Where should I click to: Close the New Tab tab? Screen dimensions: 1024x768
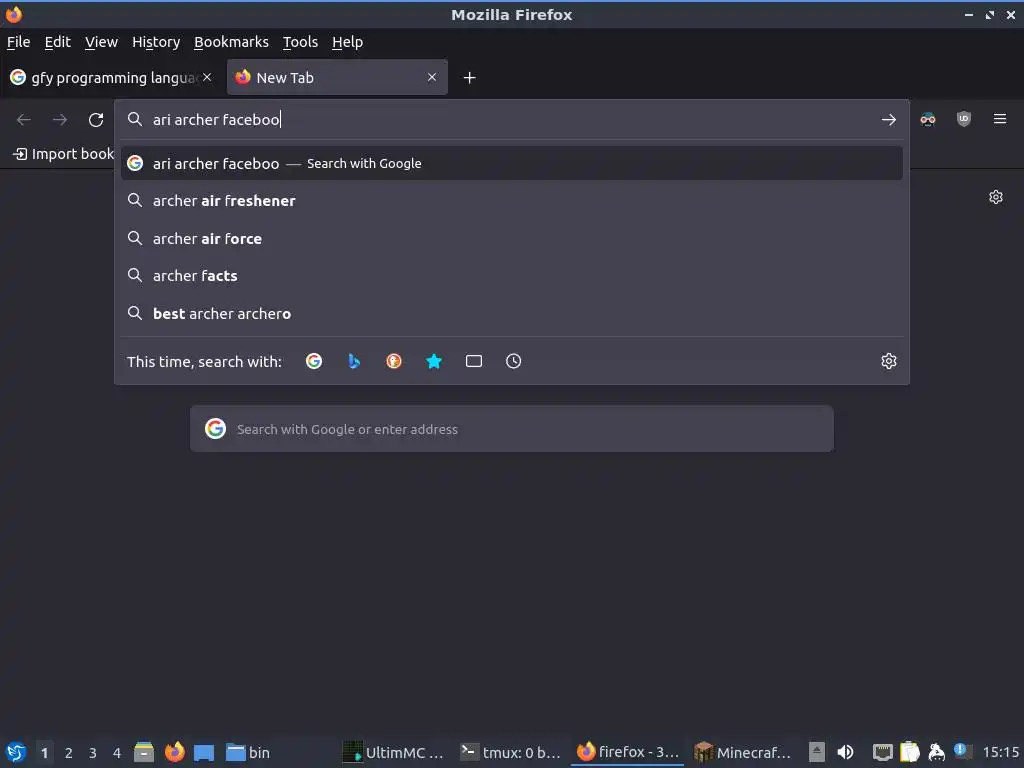point(432,77)
